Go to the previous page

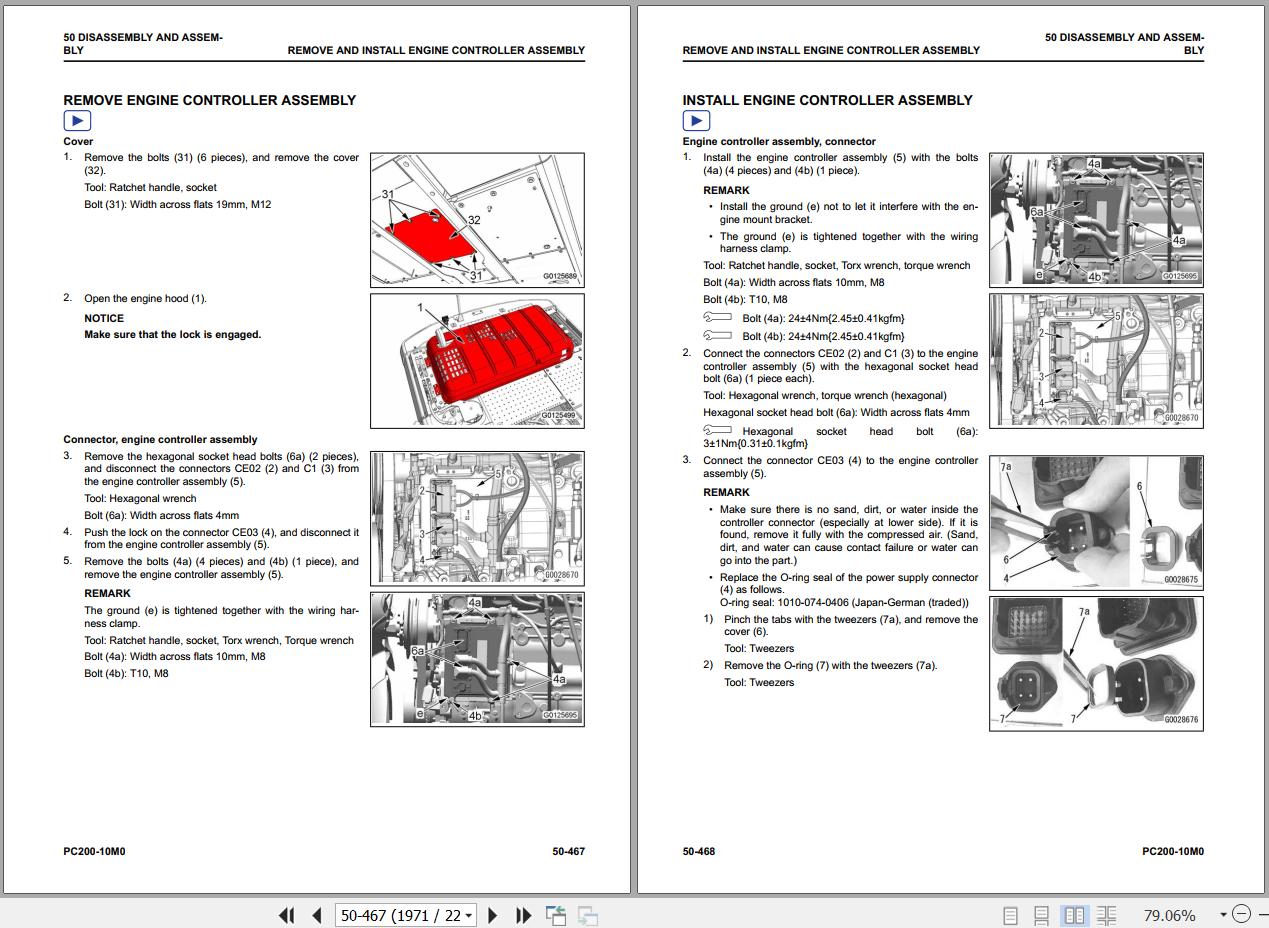click(x=317, y=915)
